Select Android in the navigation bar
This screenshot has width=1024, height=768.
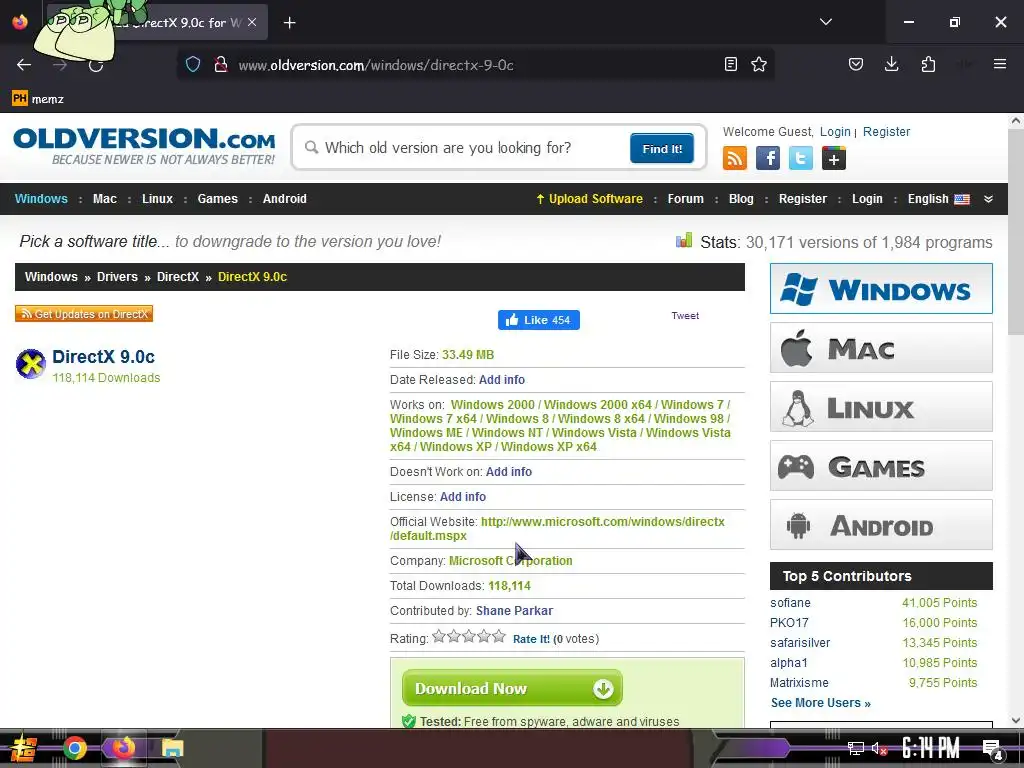point(285,199)
